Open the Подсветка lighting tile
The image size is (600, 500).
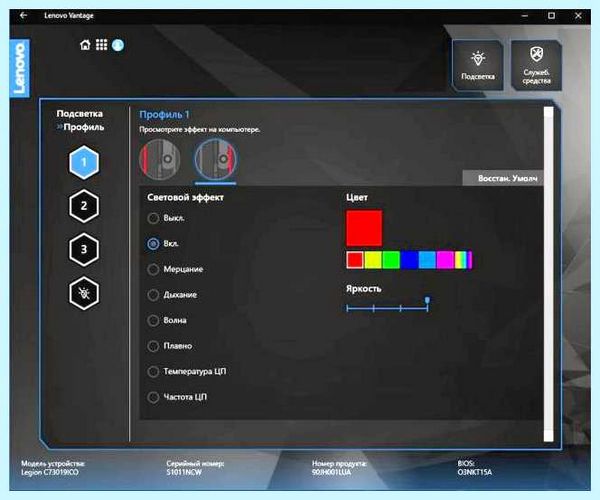tap(478, 65)
